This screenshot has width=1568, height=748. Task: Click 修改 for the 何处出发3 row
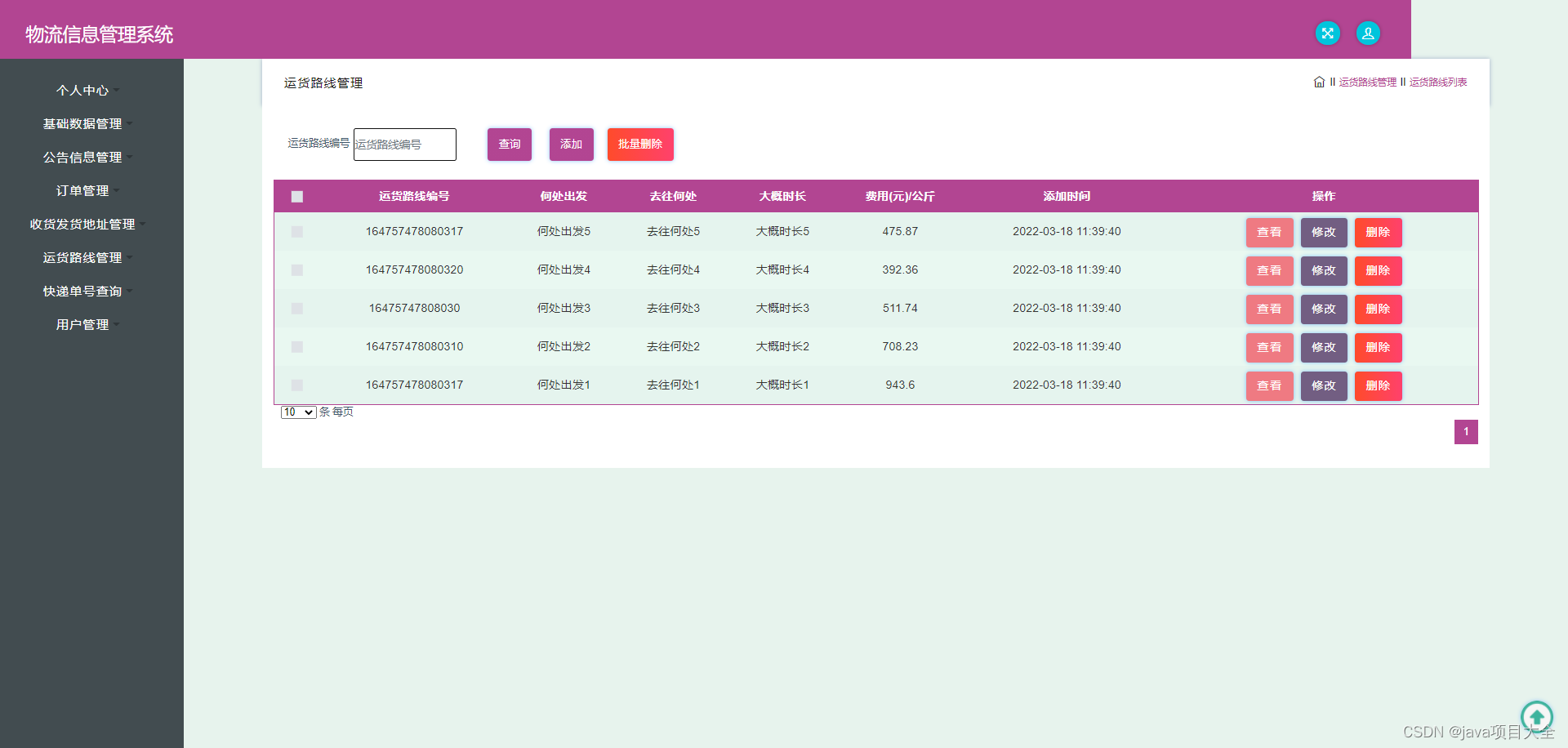(x=1324, y=309)
